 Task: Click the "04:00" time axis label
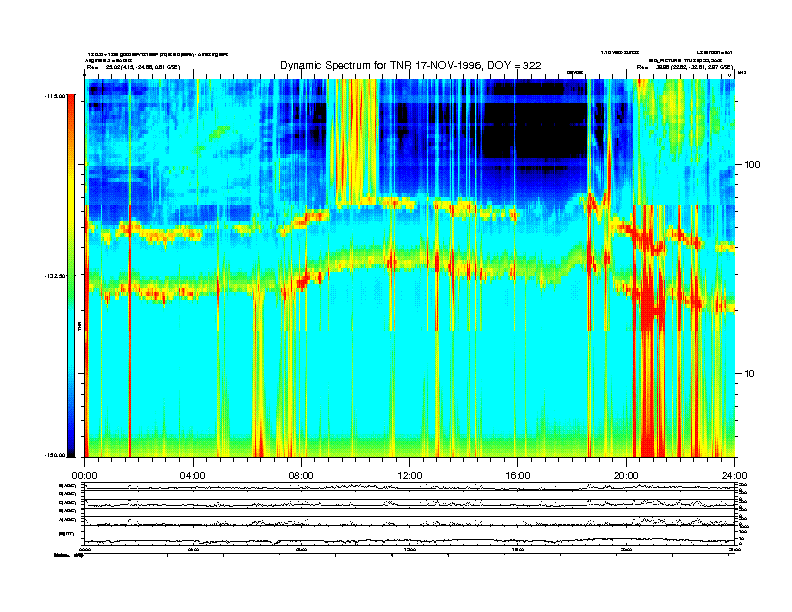click(x=193, y=476)
